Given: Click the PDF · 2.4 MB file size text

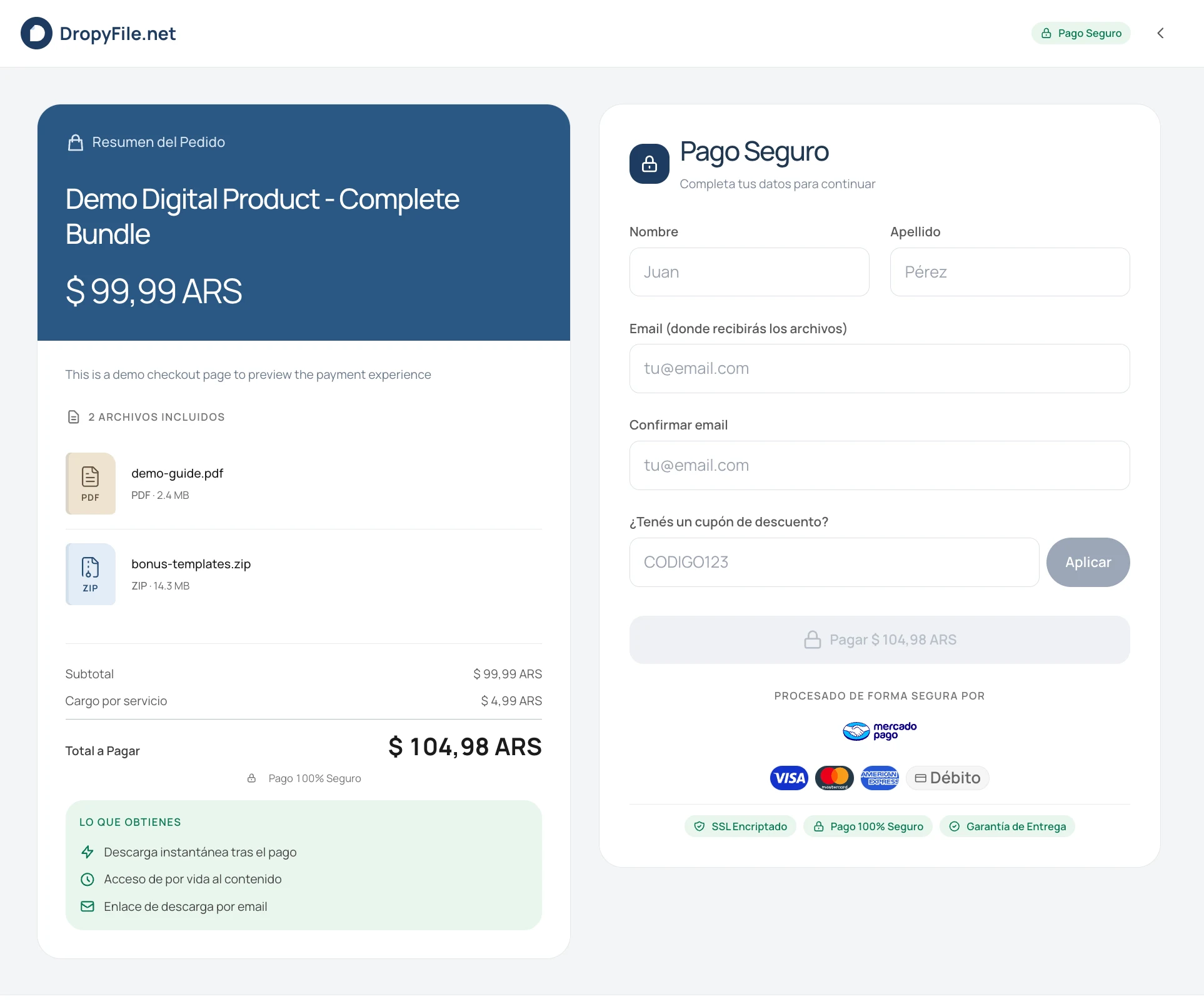Looking at the screenshot, I should [160, 495].
